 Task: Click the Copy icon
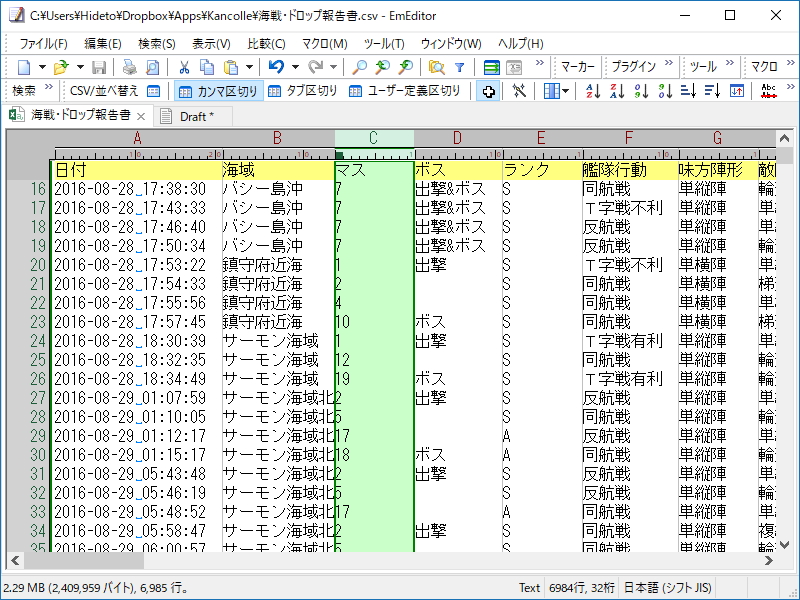pyautogui.click(x=207, y=67)
